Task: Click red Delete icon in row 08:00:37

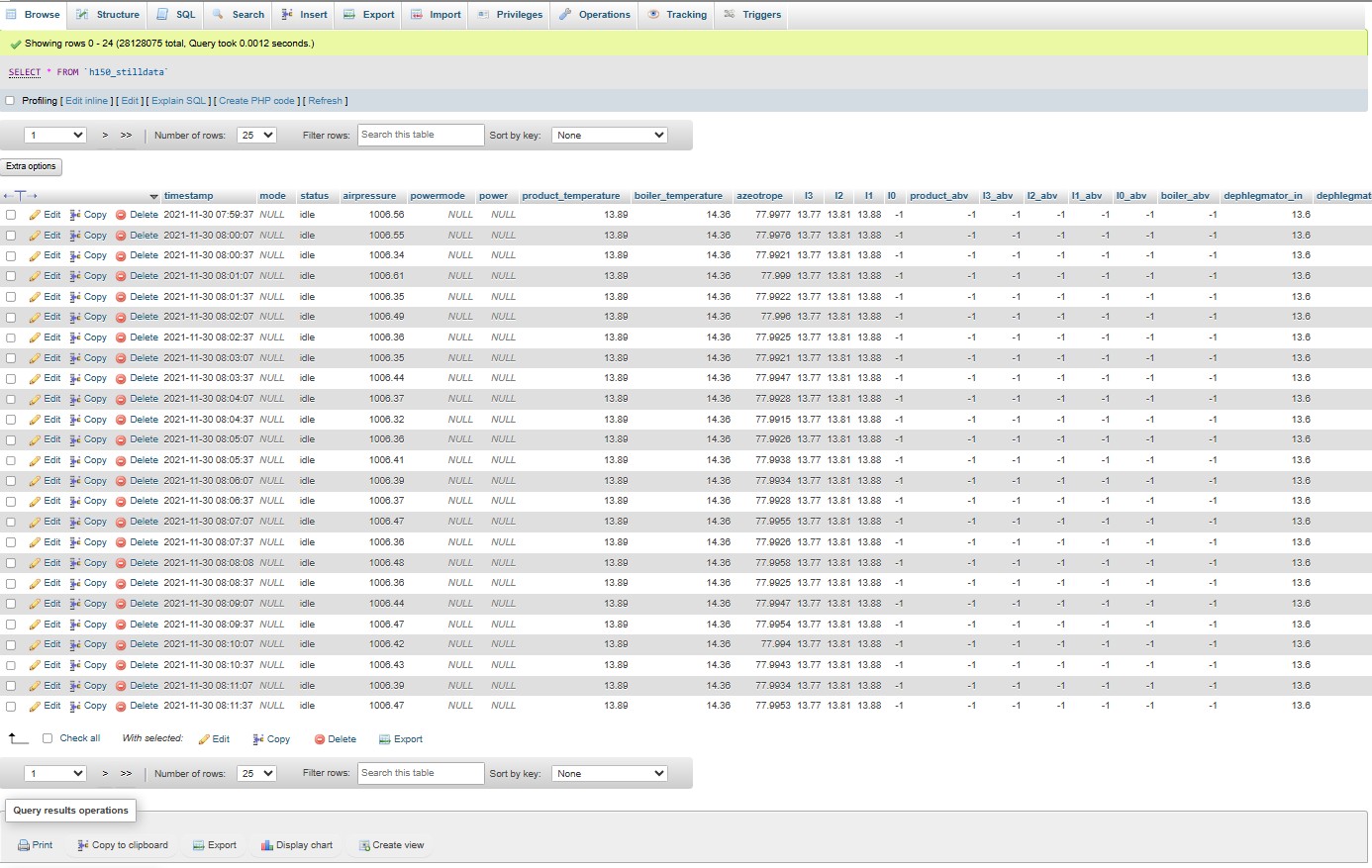Action: 121,255
